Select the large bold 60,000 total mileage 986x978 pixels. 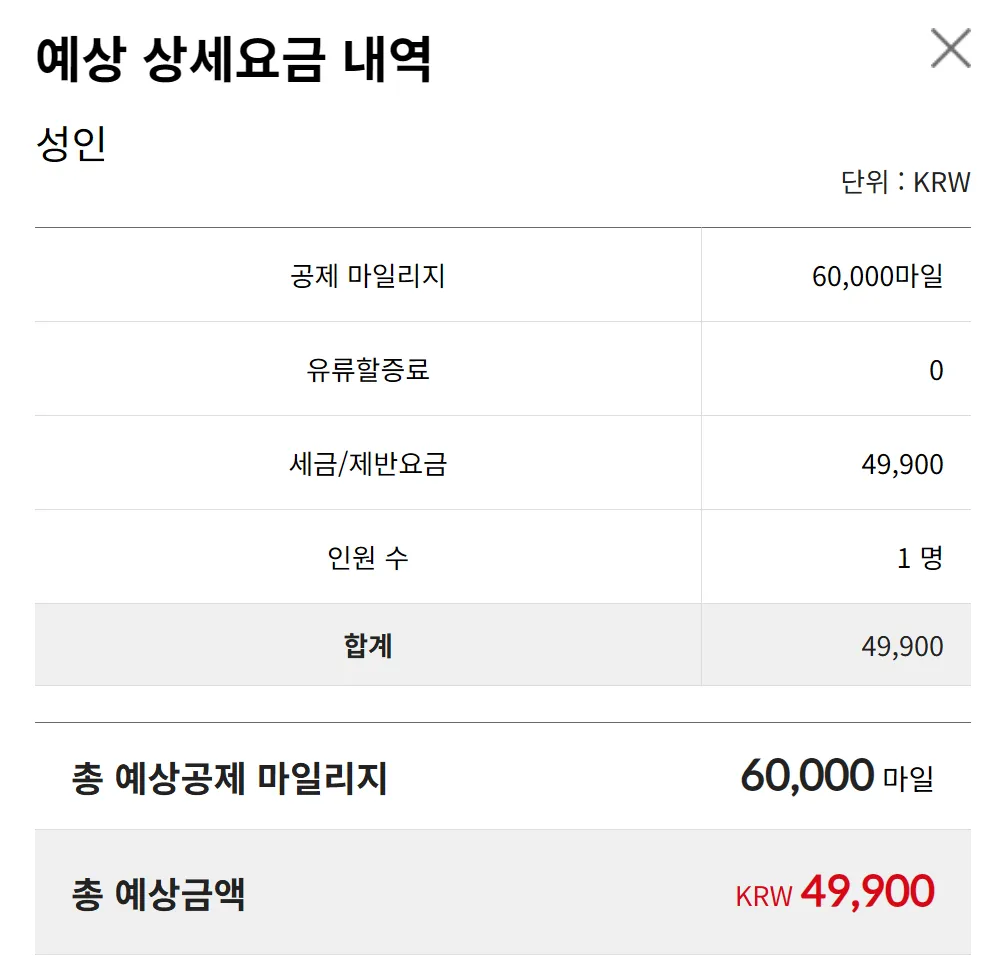click(x=807, y=775)
